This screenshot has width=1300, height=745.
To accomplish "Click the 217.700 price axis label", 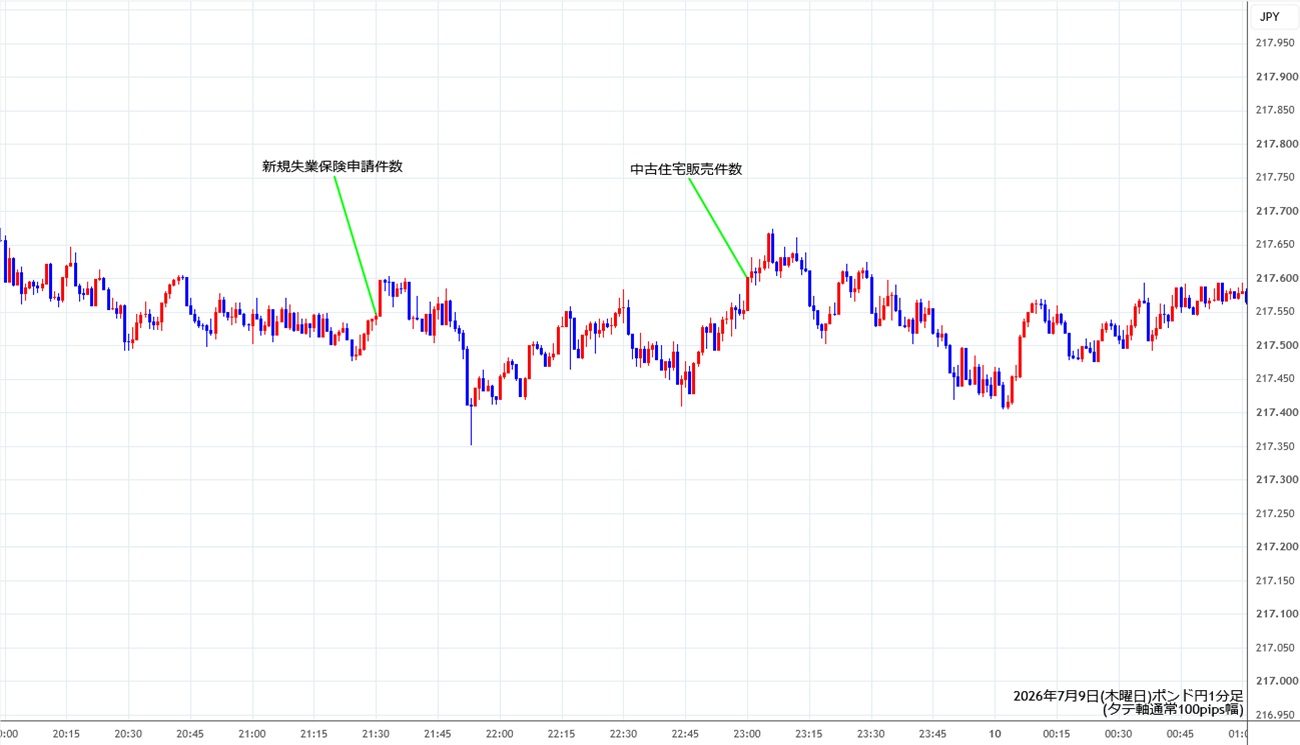I will click(x=1275, y=211).
